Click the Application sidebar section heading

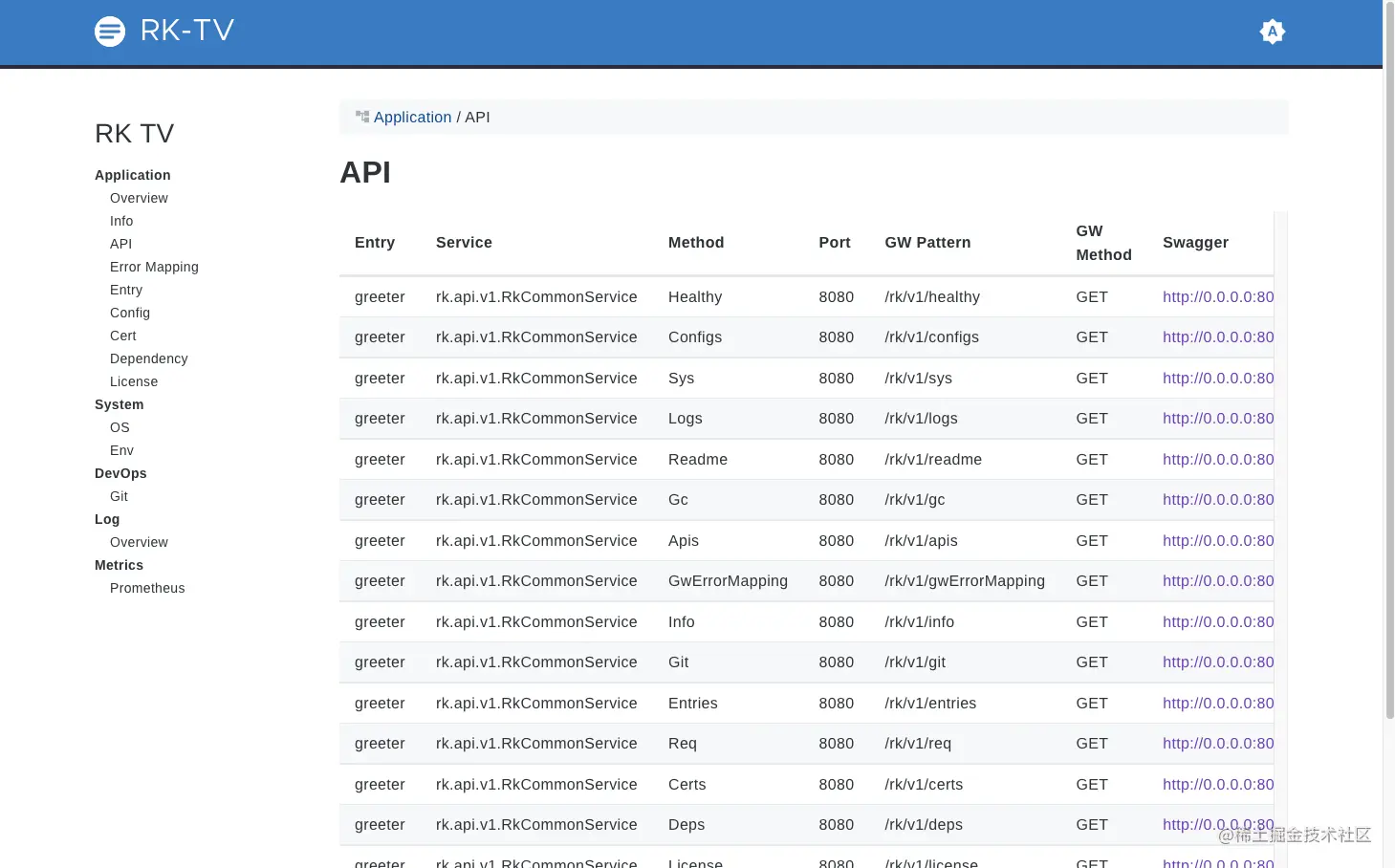click(133, 175)
